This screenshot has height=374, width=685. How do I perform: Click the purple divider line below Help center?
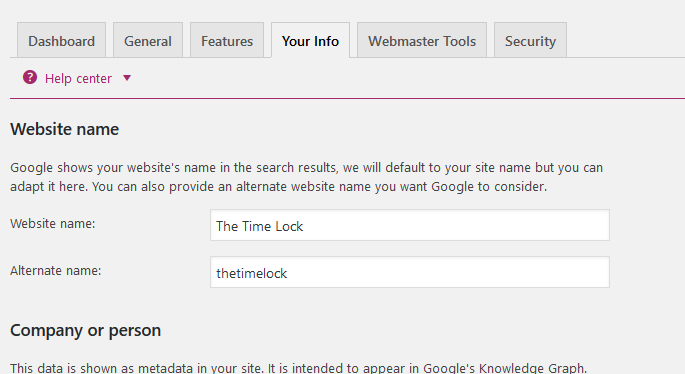[347, 98]
